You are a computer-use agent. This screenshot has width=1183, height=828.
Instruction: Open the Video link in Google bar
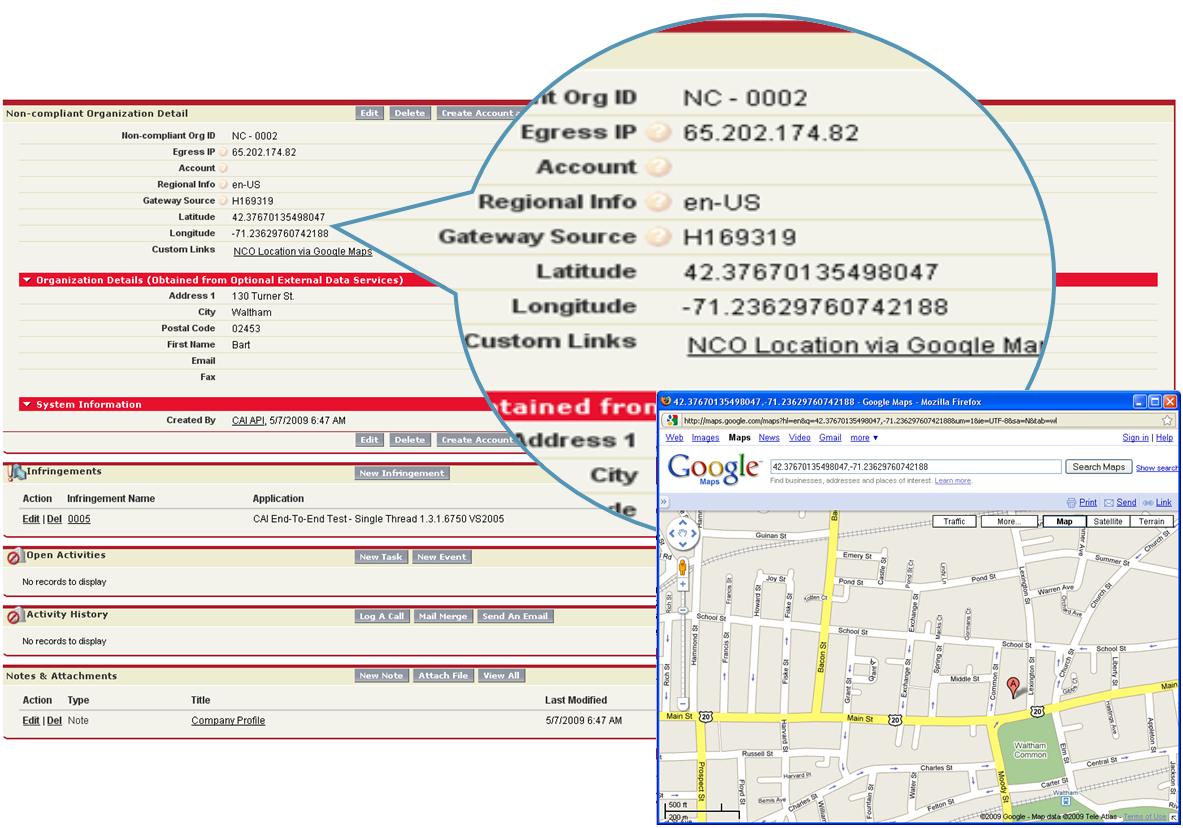(x=800, y=438)
